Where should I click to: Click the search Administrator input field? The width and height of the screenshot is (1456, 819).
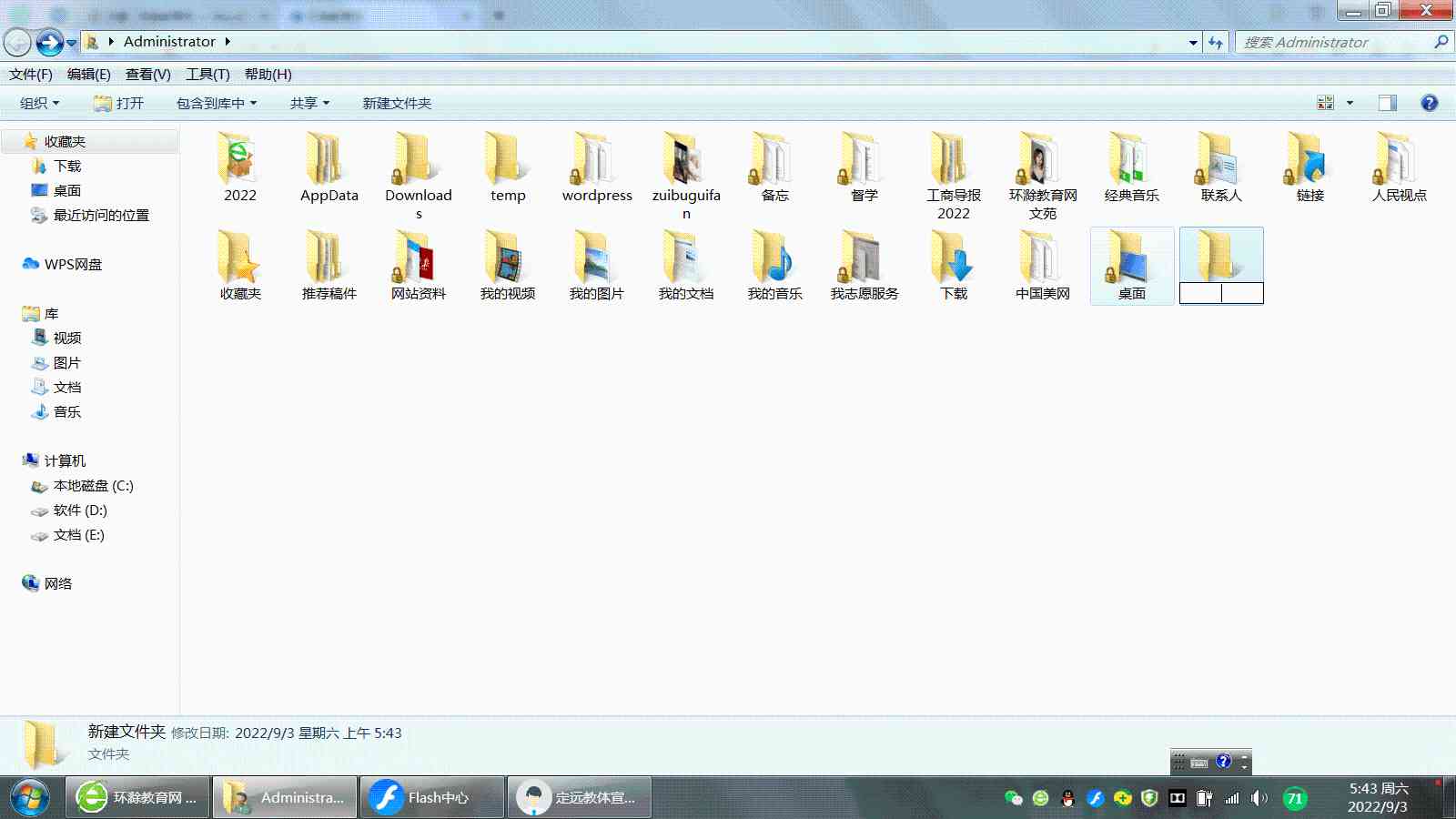tap(1333, 42)
